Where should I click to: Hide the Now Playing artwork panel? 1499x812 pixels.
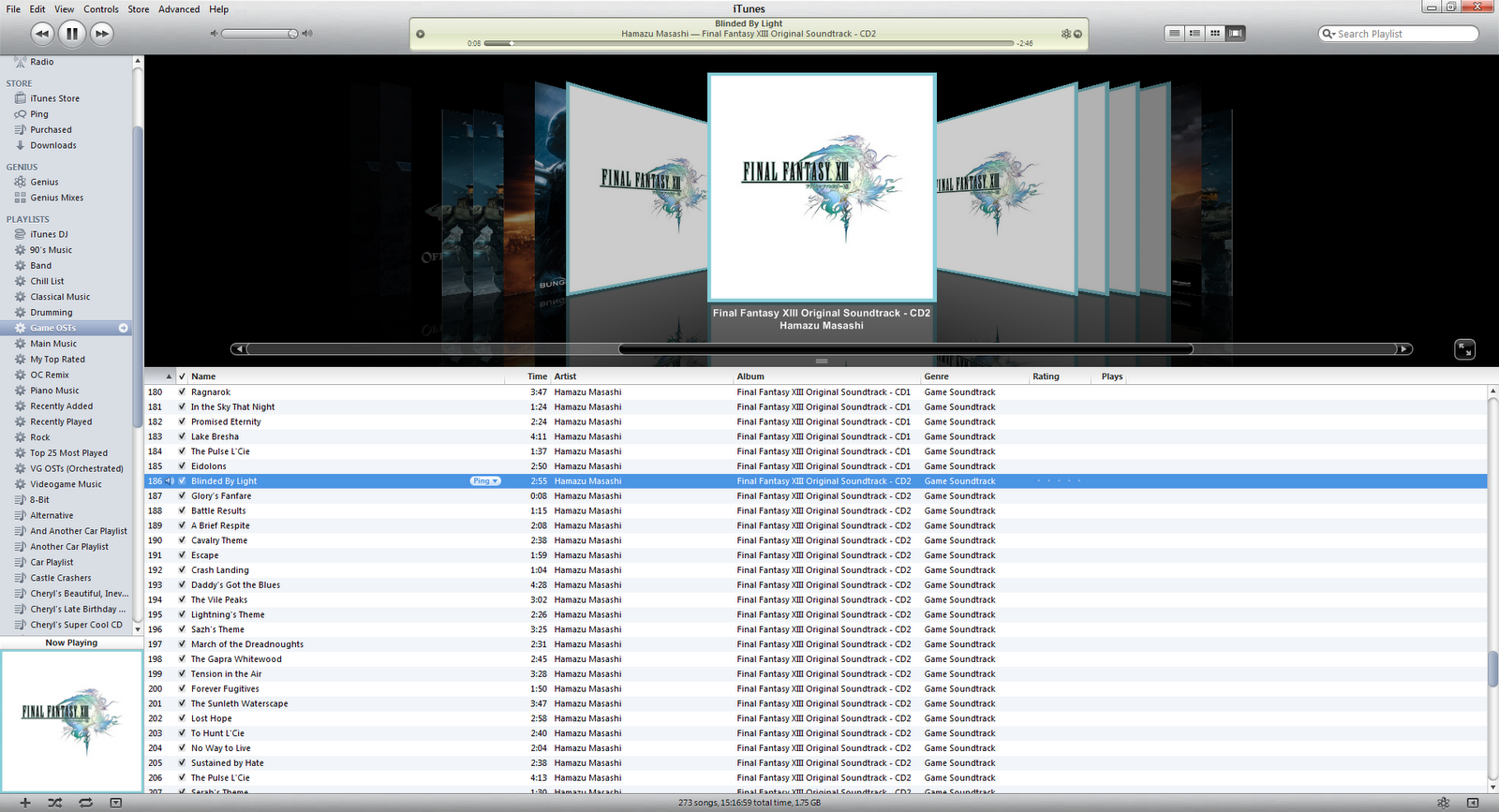tap(115, 803)
